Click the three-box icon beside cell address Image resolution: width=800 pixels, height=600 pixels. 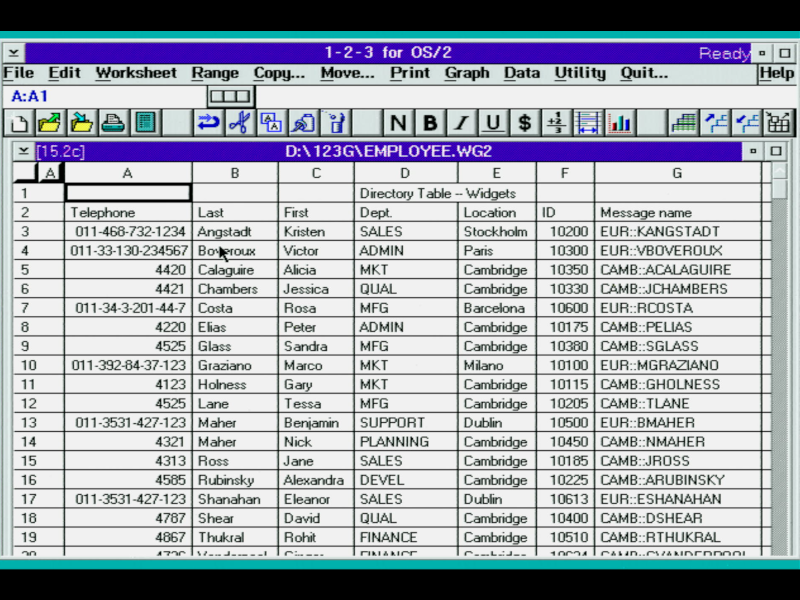(x=231, y=96)
